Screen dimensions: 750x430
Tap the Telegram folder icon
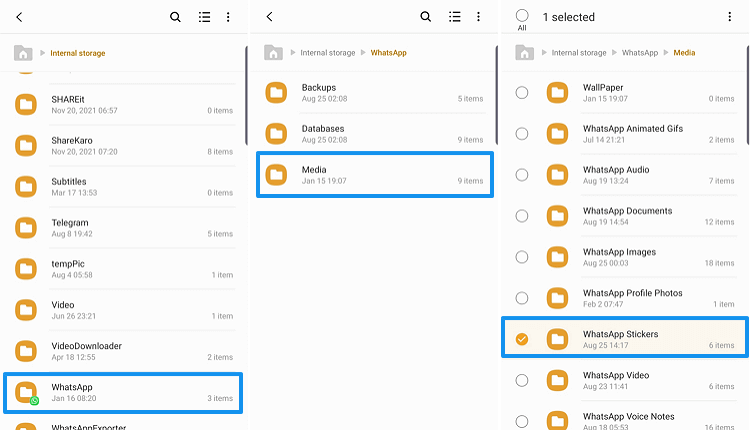pyautogui.click(x=27, y=228)
